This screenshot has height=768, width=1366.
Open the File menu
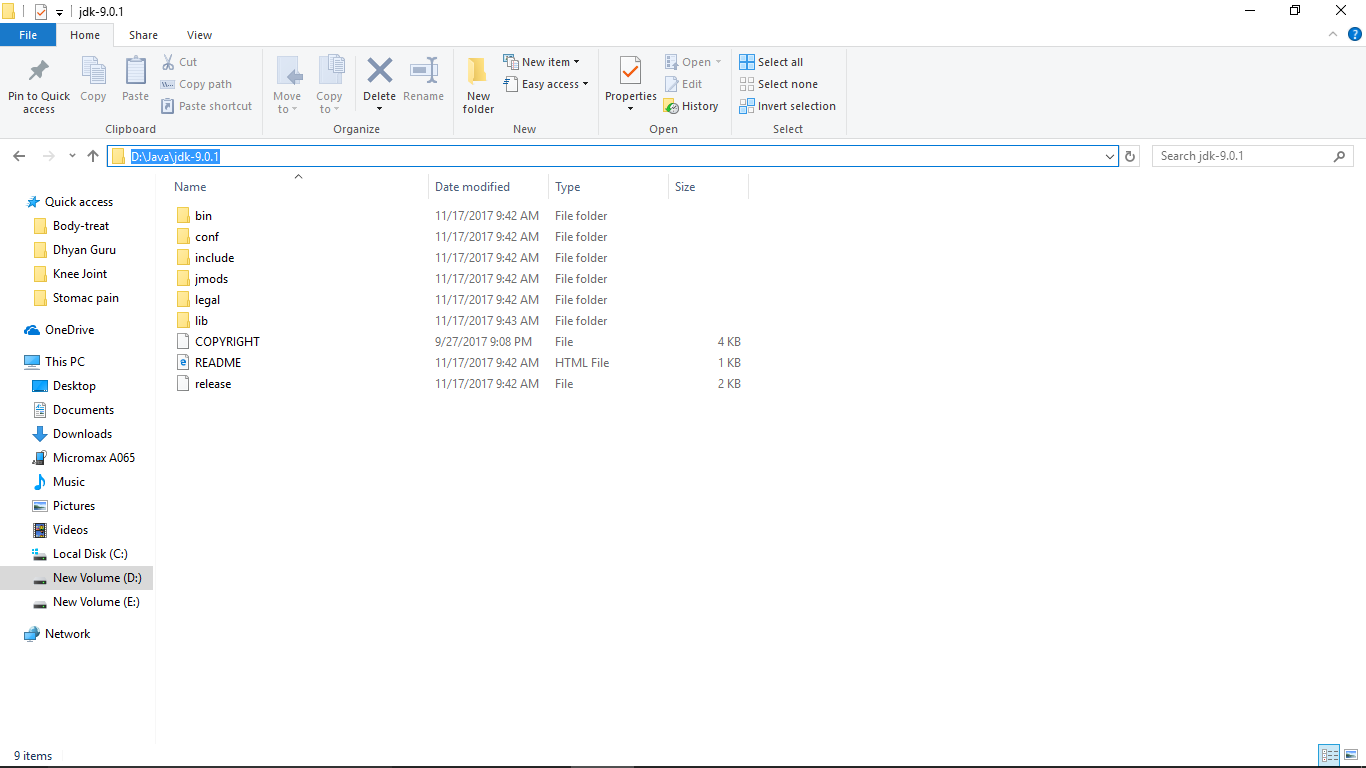tap(28, 34)
